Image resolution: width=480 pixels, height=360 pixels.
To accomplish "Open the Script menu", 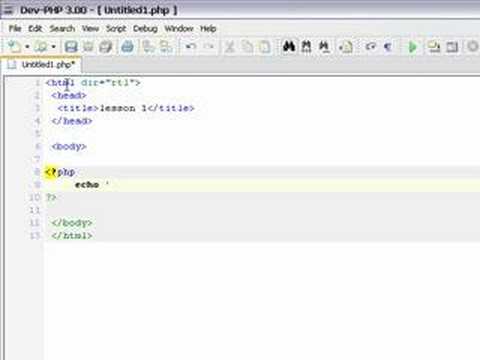I will pos(116,29).
